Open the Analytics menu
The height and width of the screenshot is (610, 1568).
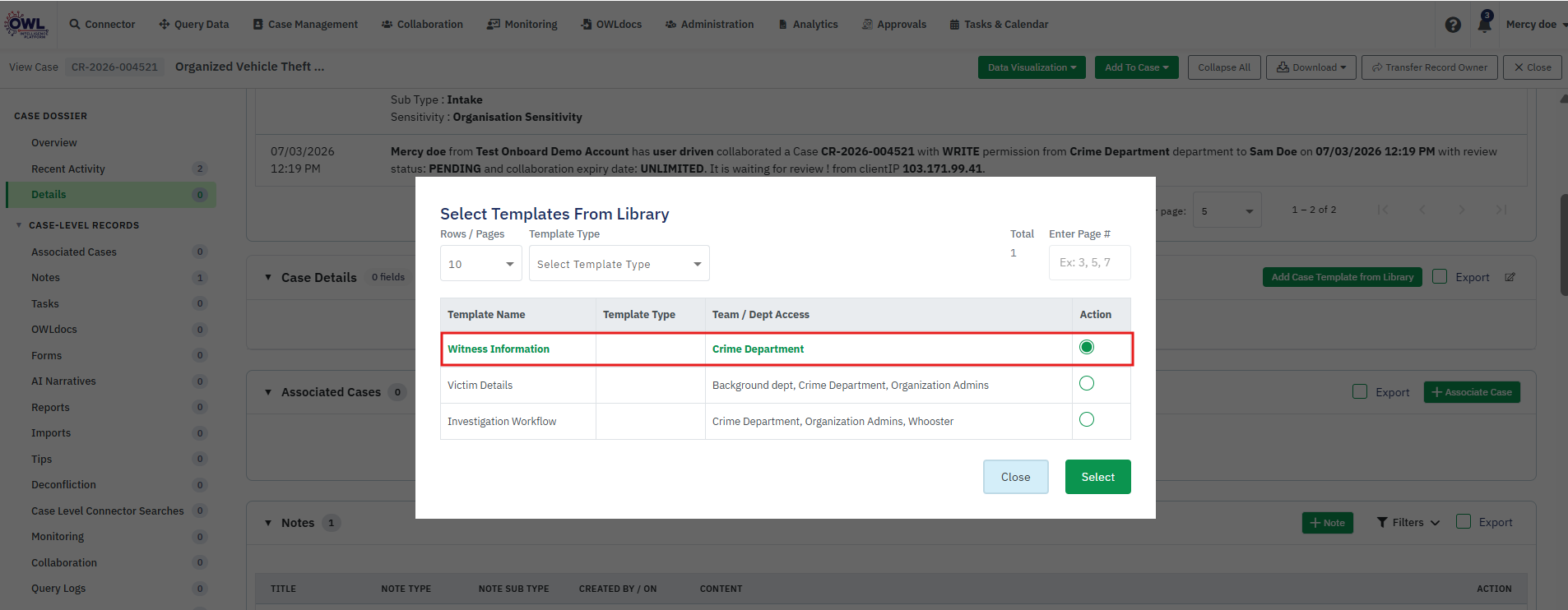[x=808, y=25]
